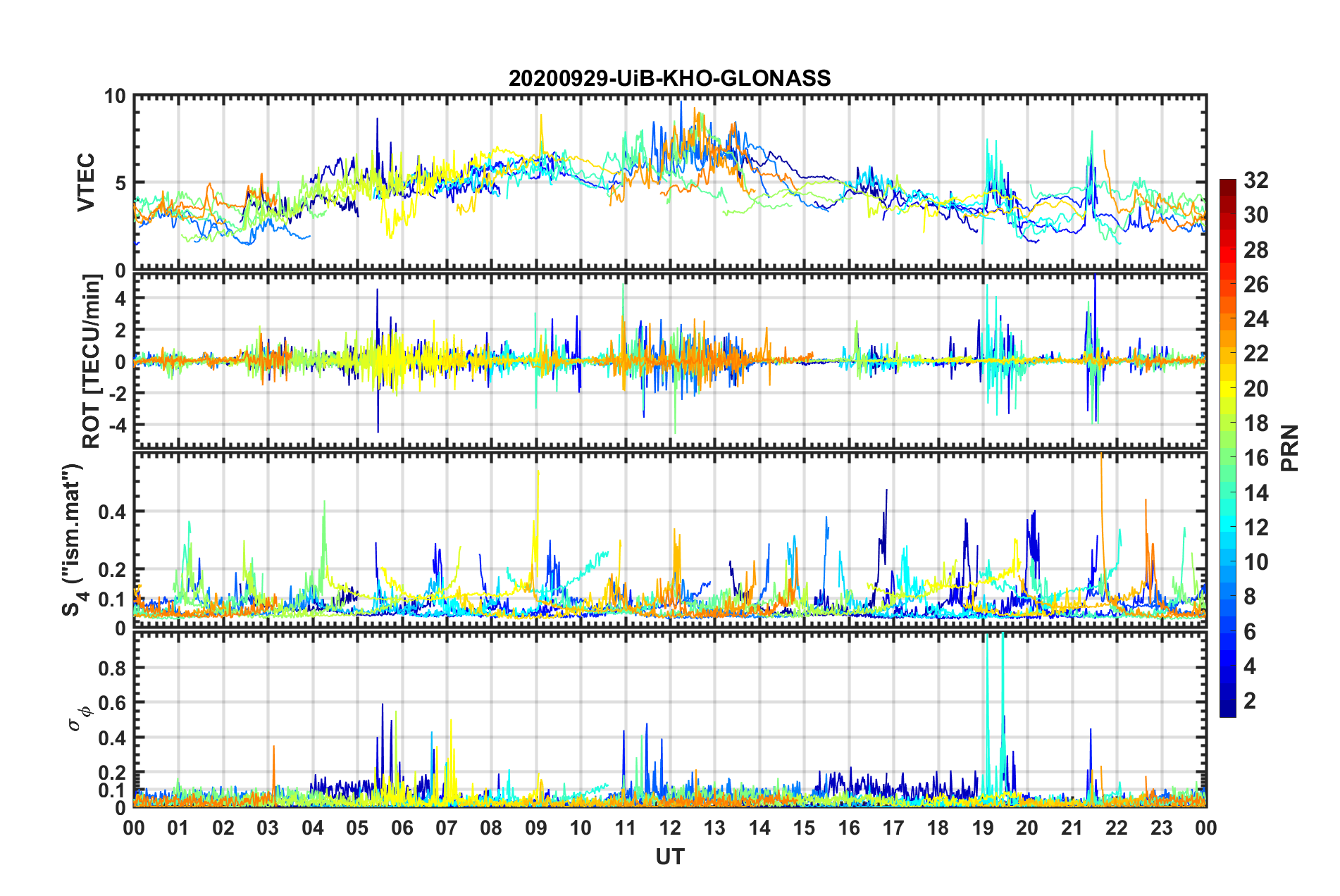Image resolution: width=1340 pixels, height=896 pixels.
Task: Click the ROT [TECU/min] axis label
Action: pyautogui.click(x=92, y=361)
